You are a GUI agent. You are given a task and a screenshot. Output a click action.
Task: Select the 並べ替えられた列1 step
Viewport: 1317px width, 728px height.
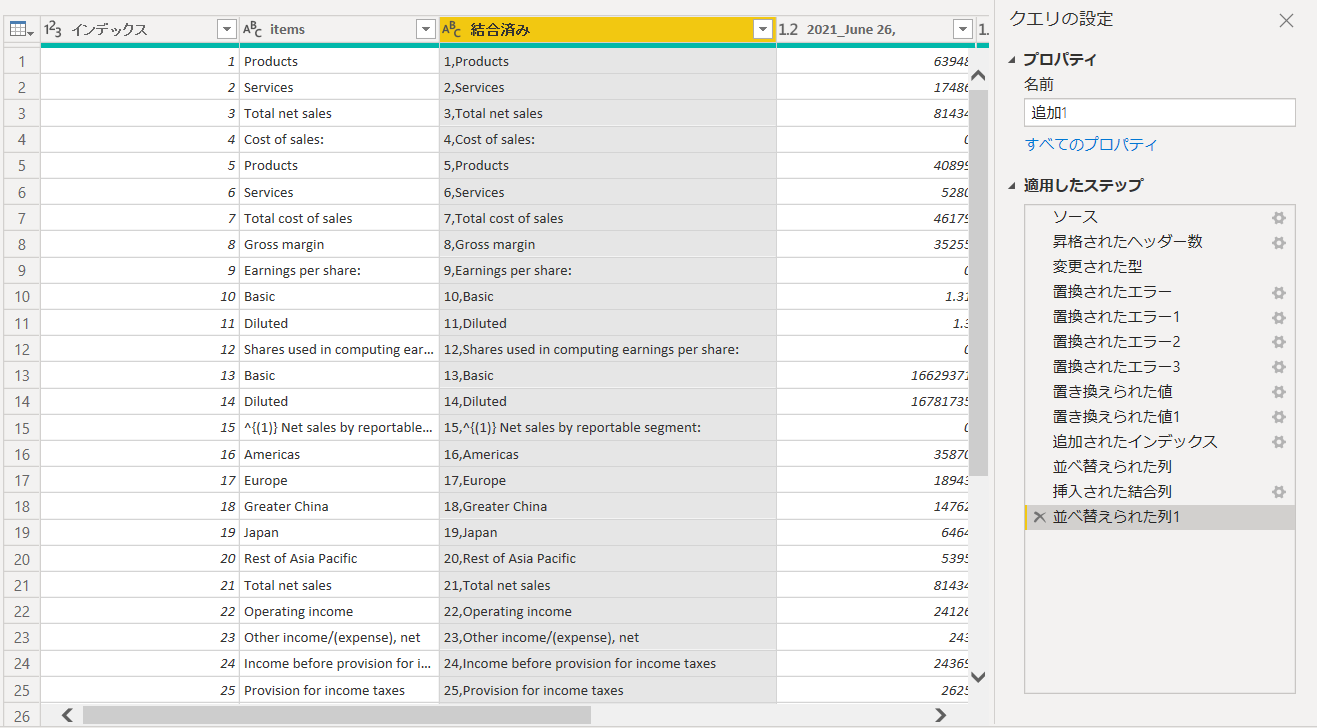click(1160, 517)
